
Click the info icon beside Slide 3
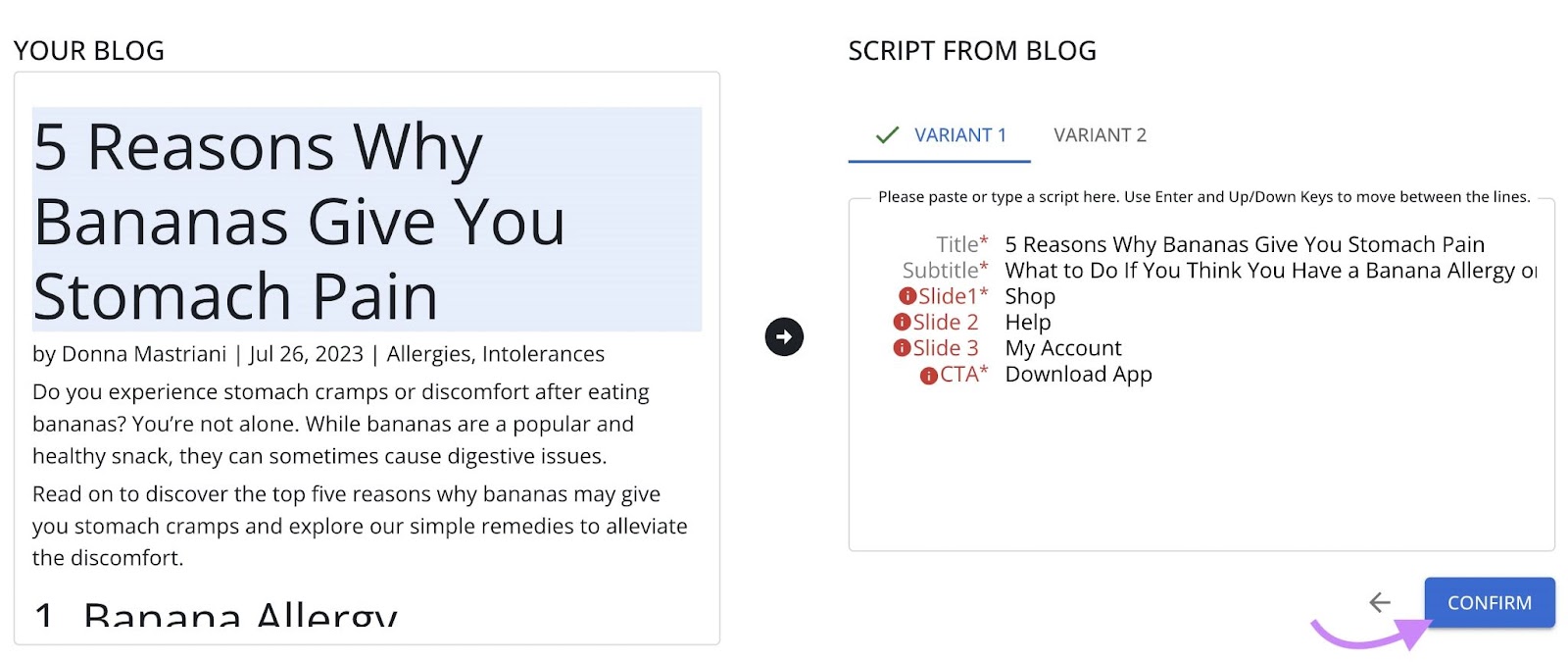(903, 347)
